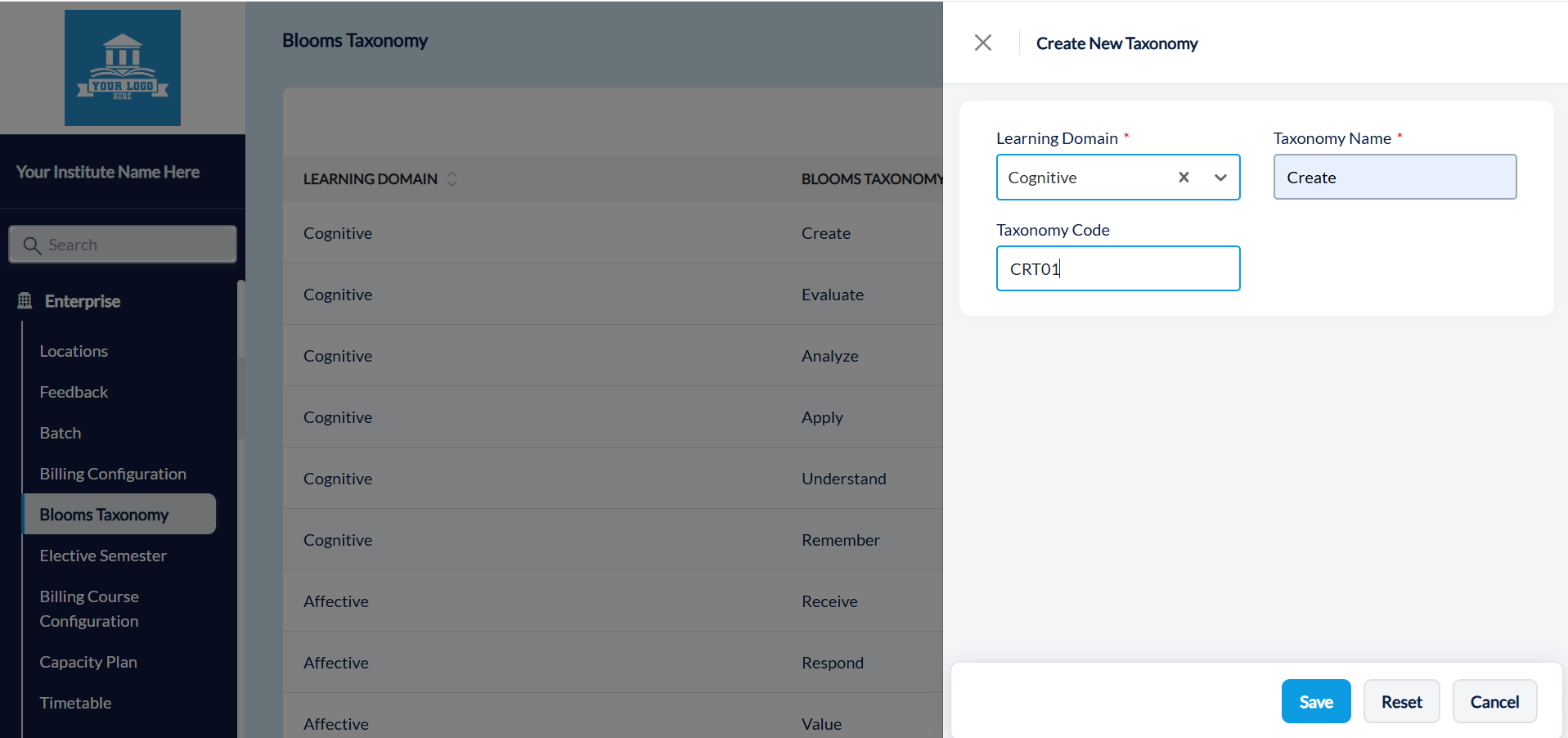Screen dimensions: 1568x738
Task: Cancel creating the new taxonomy
Action: [x=1494, y=701]
